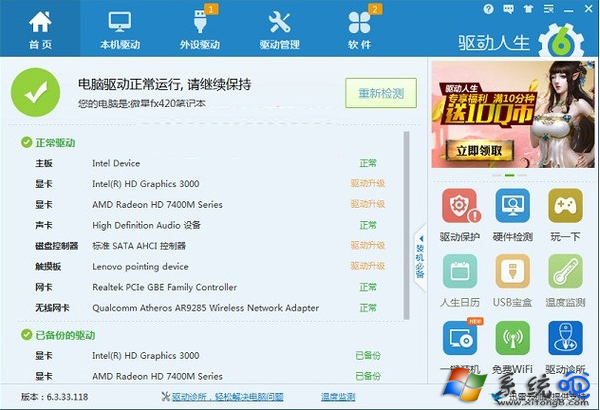The image size is (600, 410).
Task: Select the High Definition Audio 设备 row
Action: [210, 225]
